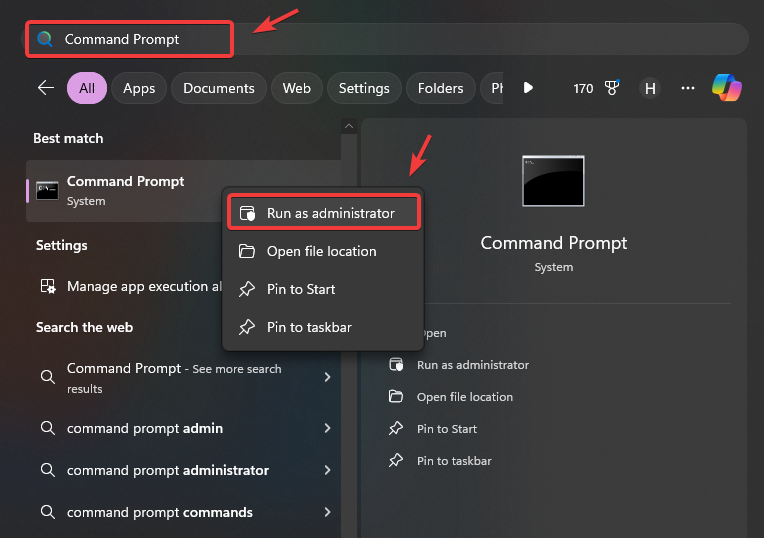The image size is (764, 538).
Task: Select Run as administrator in context menu
Action: click(x=330, y=213)
